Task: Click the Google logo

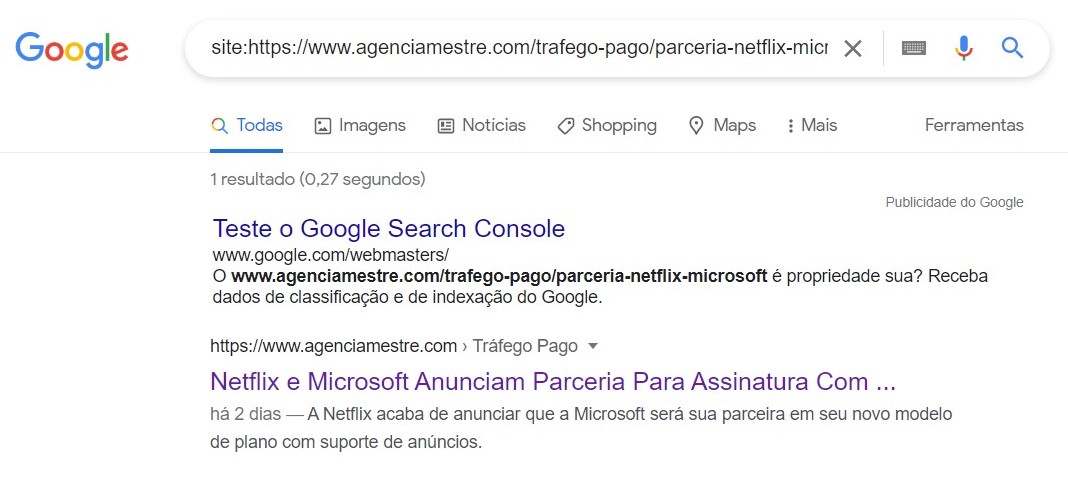Action: (x=72, y=48)
